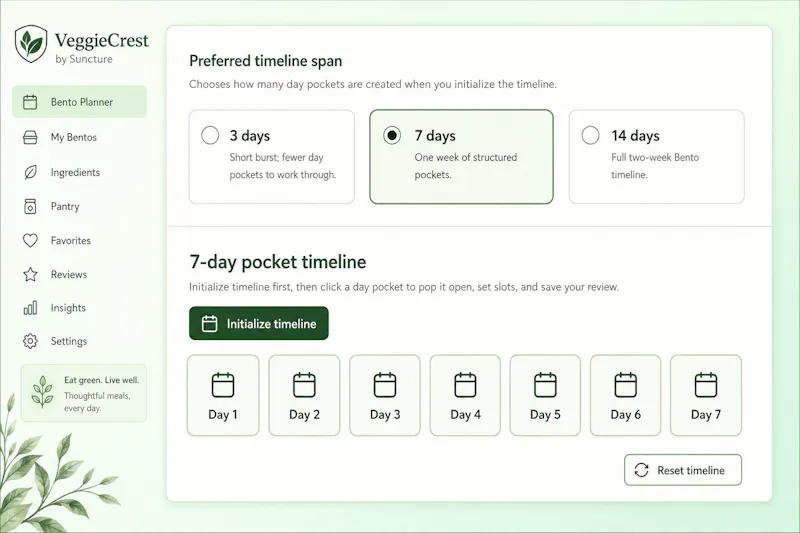Click the Reviews star icon

30,274
